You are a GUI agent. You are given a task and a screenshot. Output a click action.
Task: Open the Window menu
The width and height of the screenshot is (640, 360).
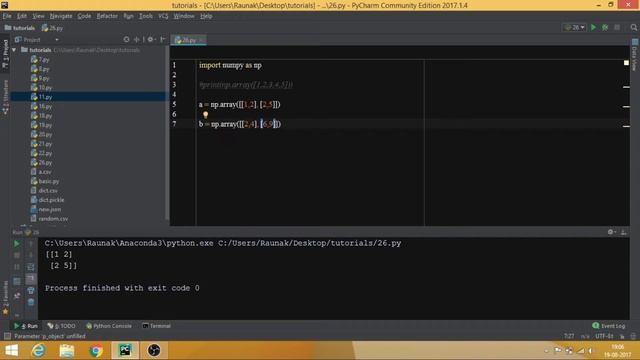point(184,16)
